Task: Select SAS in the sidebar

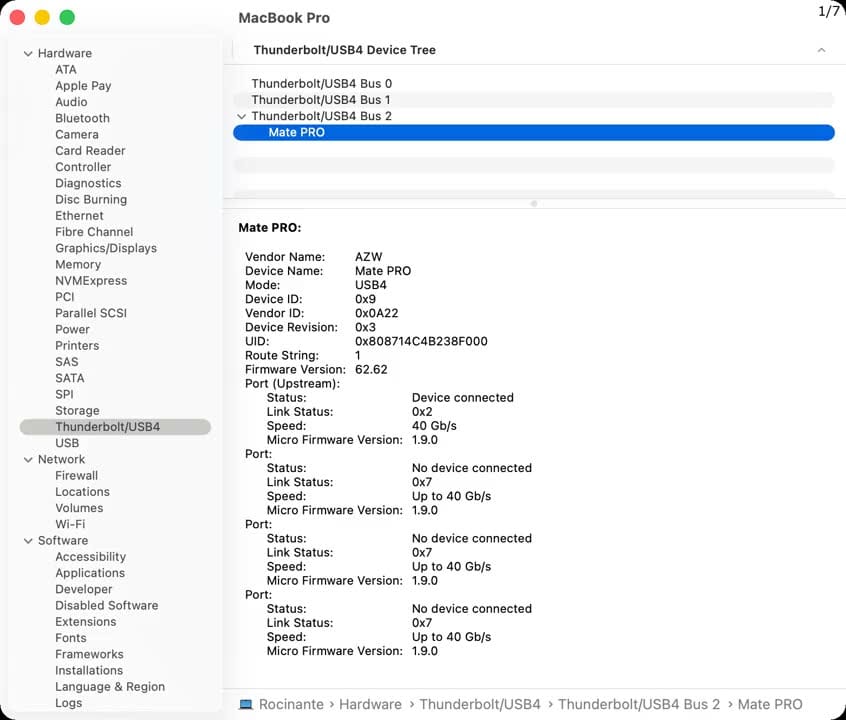Action: [x=67, y=362]
